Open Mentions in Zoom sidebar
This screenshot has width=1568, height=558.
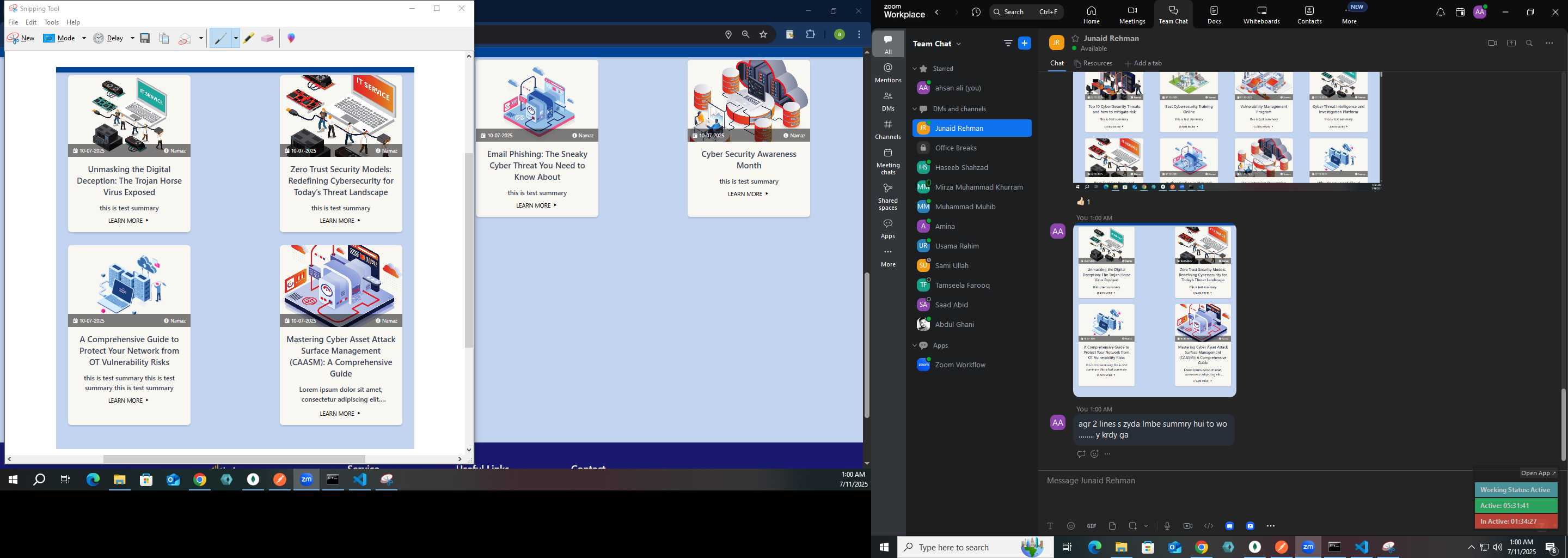(888, 73)
